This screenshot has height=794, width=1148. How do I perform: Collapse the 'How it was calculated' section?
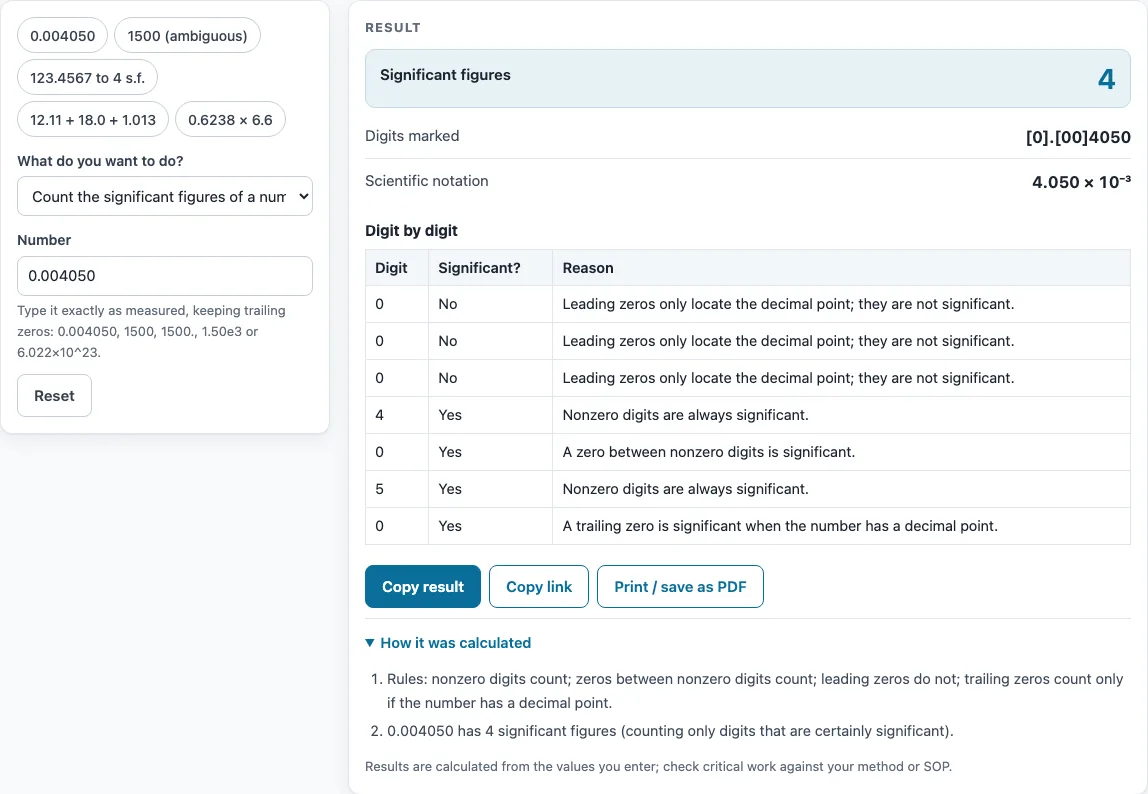[x=448, y=643]
